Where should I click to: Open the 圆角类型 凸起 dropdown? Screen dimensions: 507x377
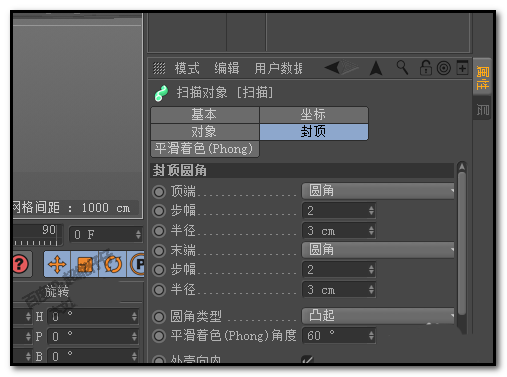tap(378, 315)
